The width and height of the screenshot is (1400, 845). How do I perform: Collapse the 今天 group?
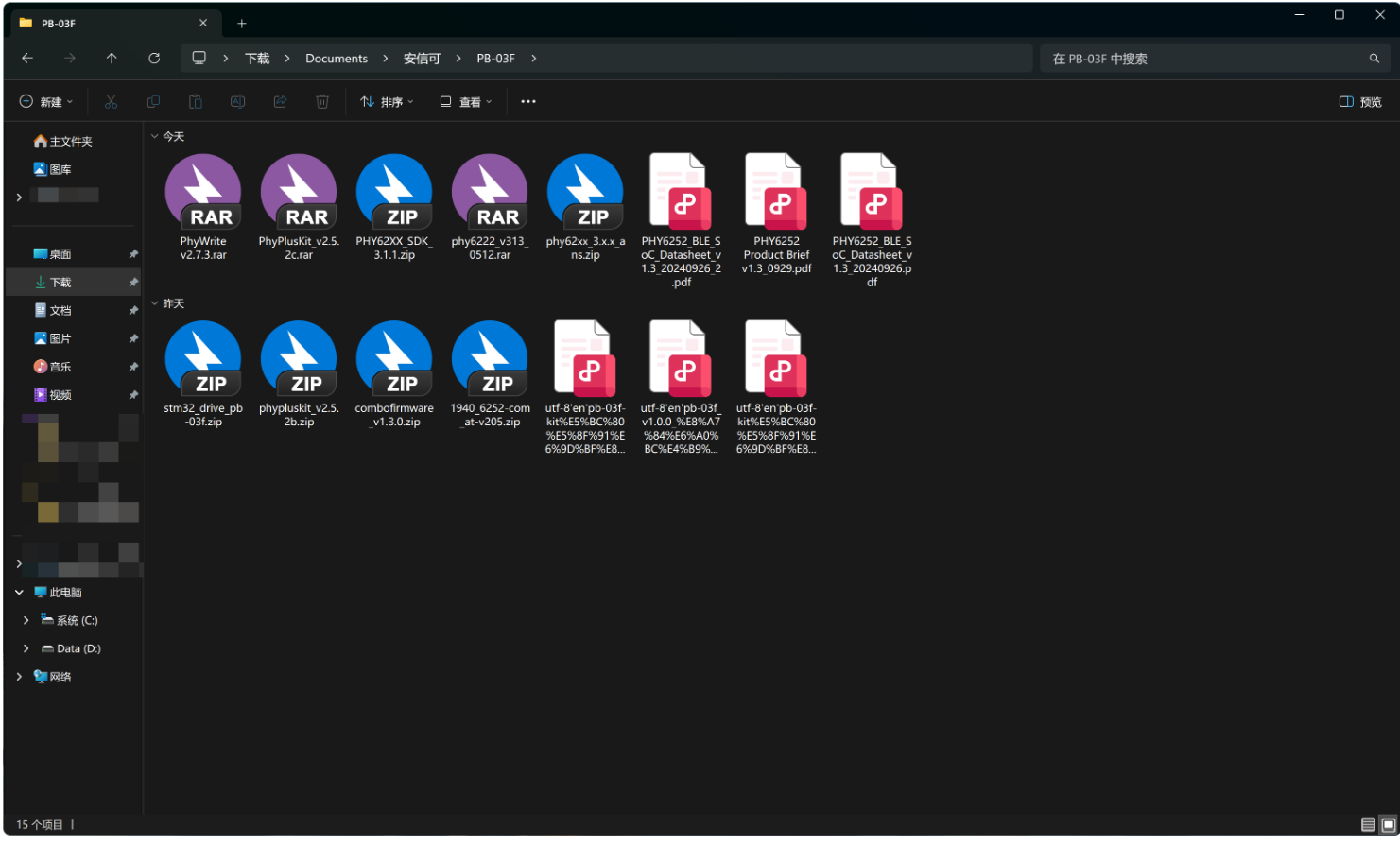pyautogui.click(x=154, y=136)
